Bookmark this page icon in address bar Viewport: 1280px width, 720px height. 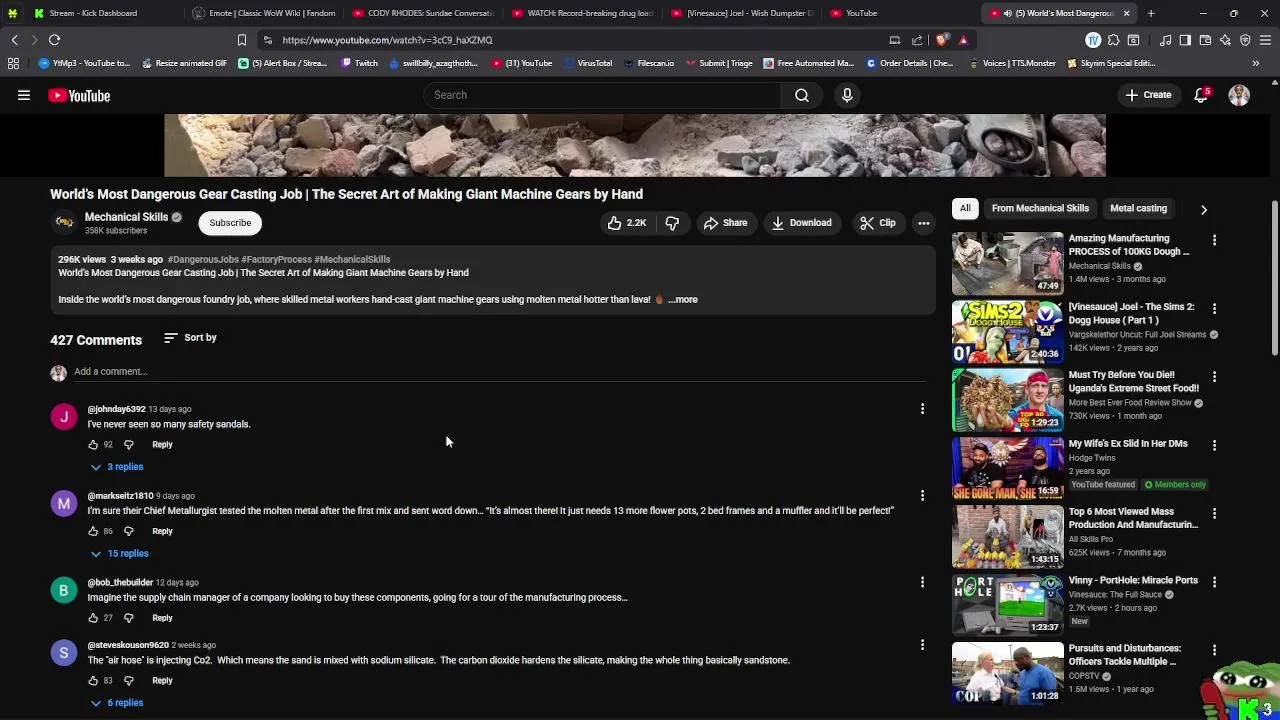point(241,40)
